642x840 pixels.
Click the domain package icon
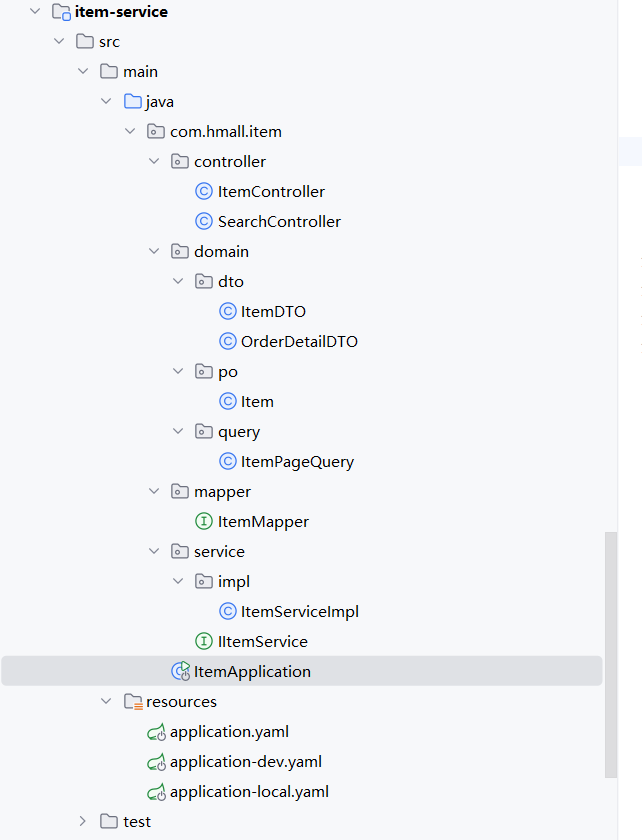[x=180, y=251]
